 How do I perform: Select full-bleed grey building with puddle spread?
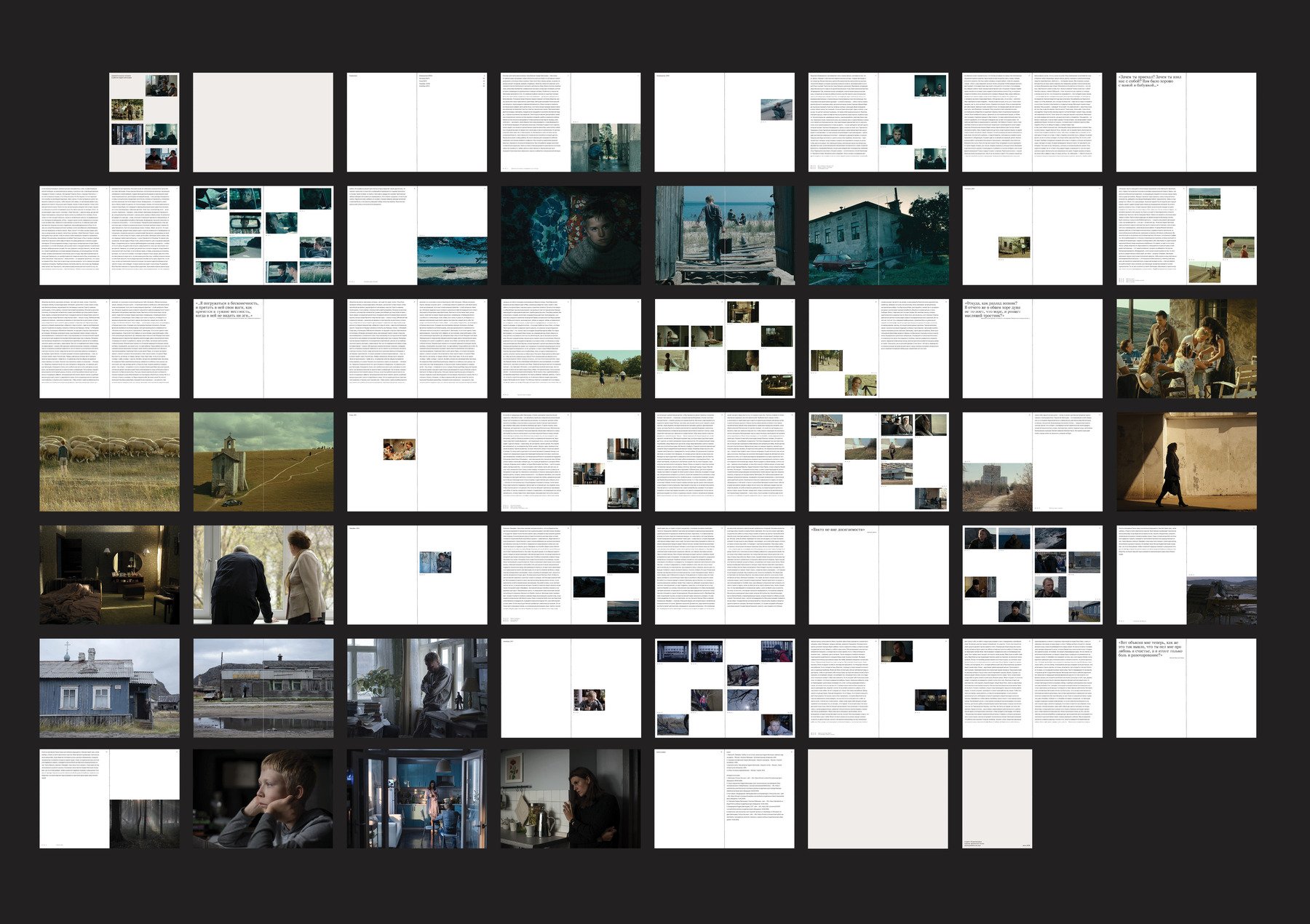coord(263,688)
